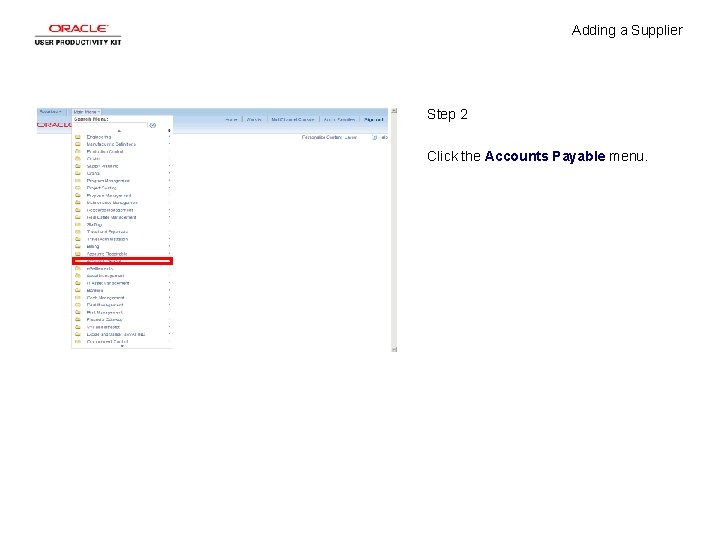Click the Banking folder icon

coord(78,291)
